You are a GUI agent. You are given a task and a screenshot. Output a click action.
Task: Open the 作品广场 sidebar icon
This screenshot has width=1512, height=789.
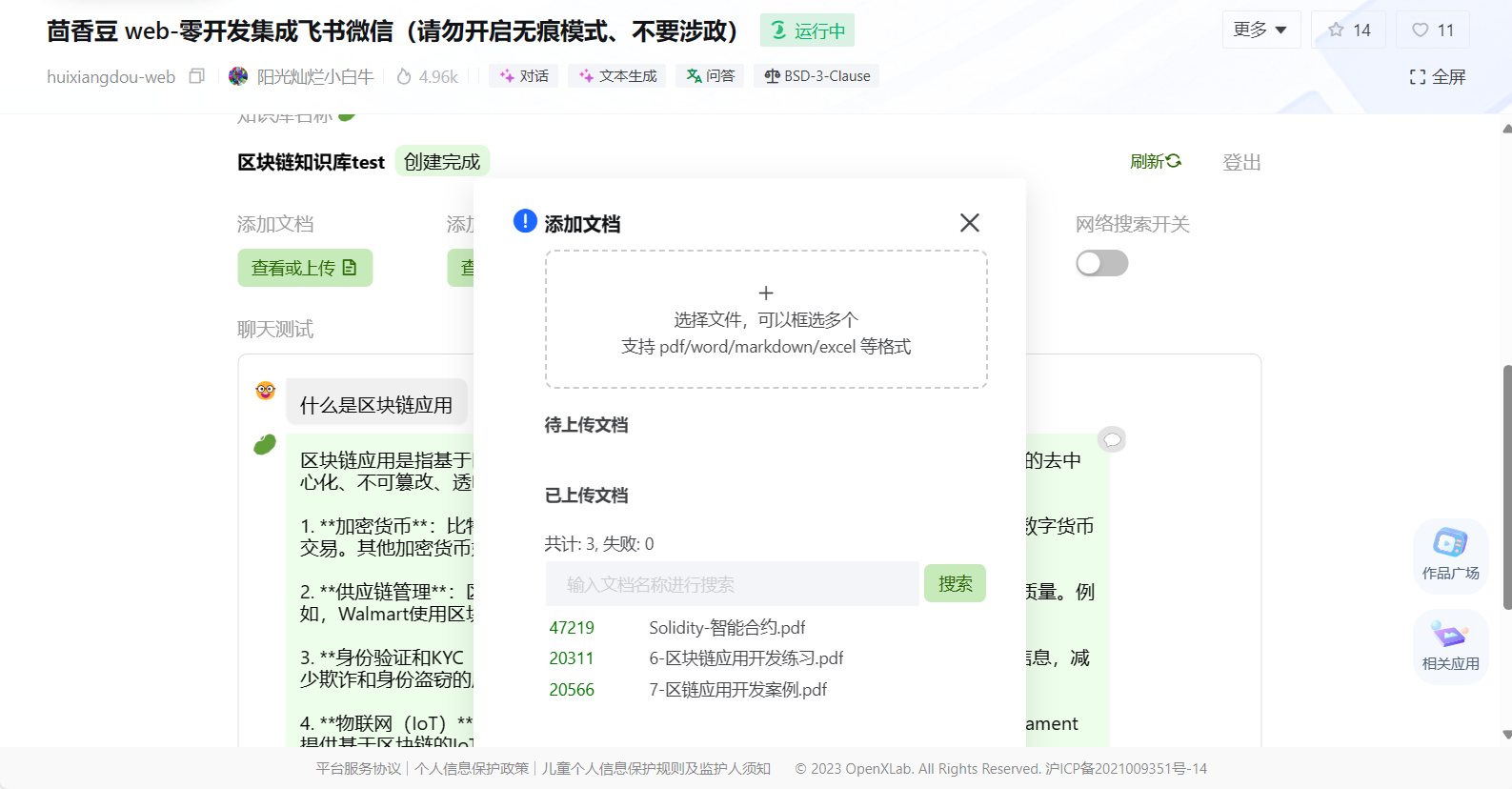pyautogui.click(x=1450, y=555)
